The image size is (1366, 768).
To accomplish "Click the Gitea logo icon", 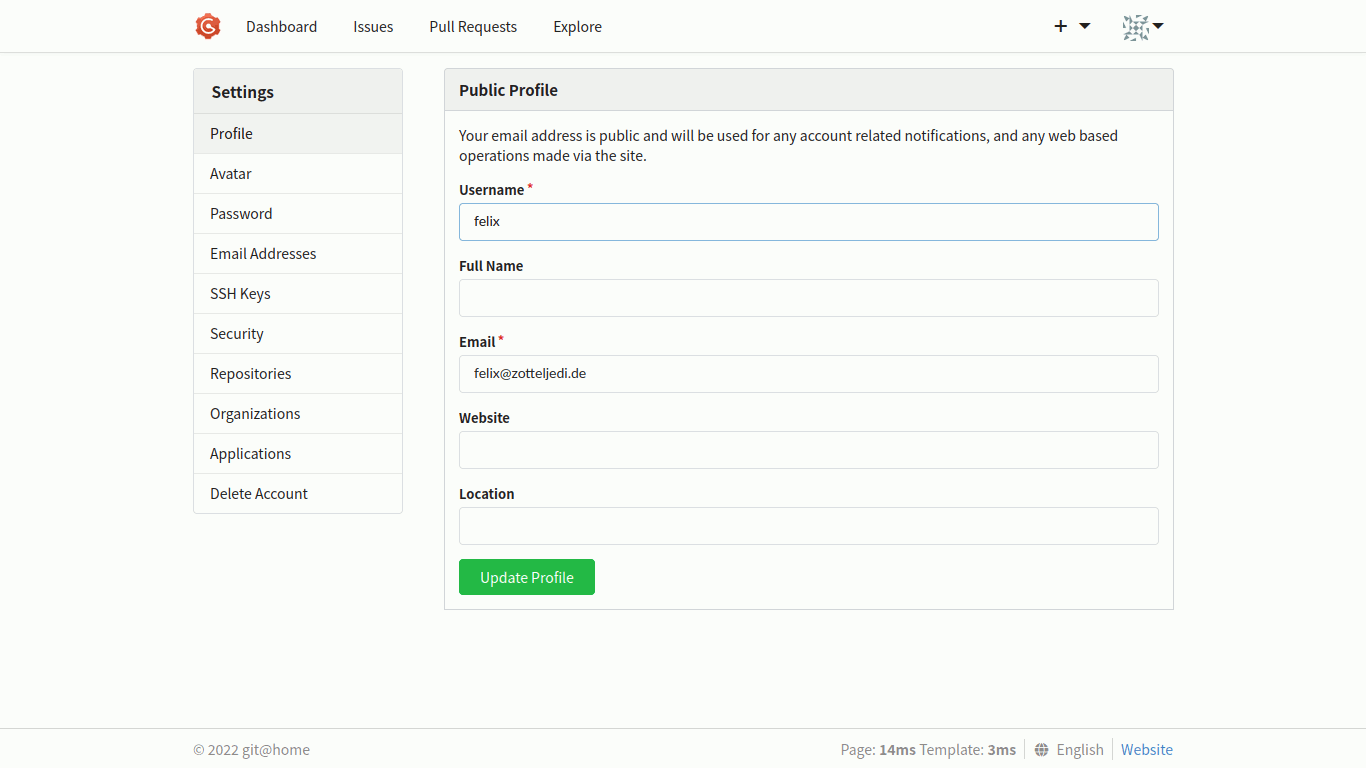I will [x=207, y=27].
